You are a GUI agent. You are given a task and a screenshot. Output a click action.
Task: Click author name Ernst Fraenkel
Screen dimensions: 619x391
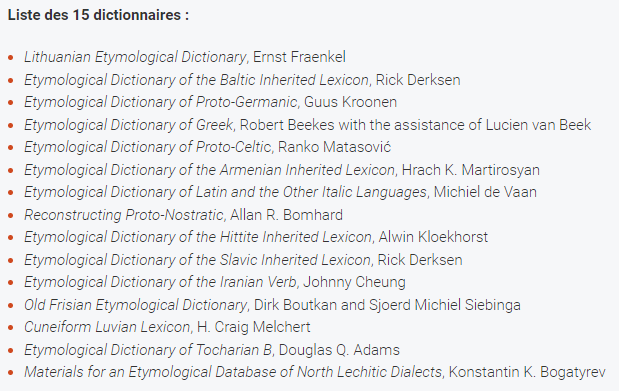click(x=299, y=57)
